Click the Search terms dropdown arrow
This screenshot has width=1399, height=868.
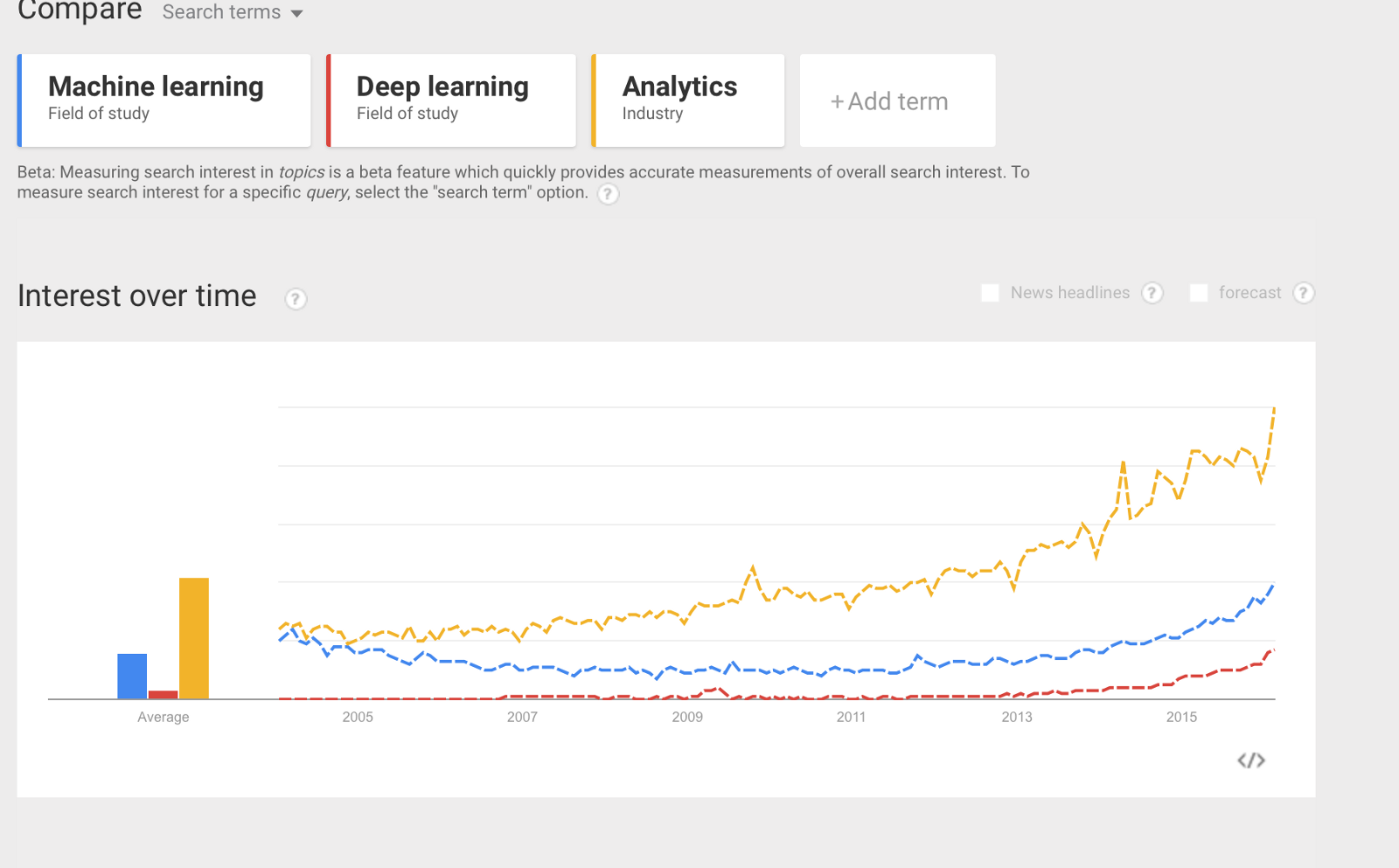[296, 14]
